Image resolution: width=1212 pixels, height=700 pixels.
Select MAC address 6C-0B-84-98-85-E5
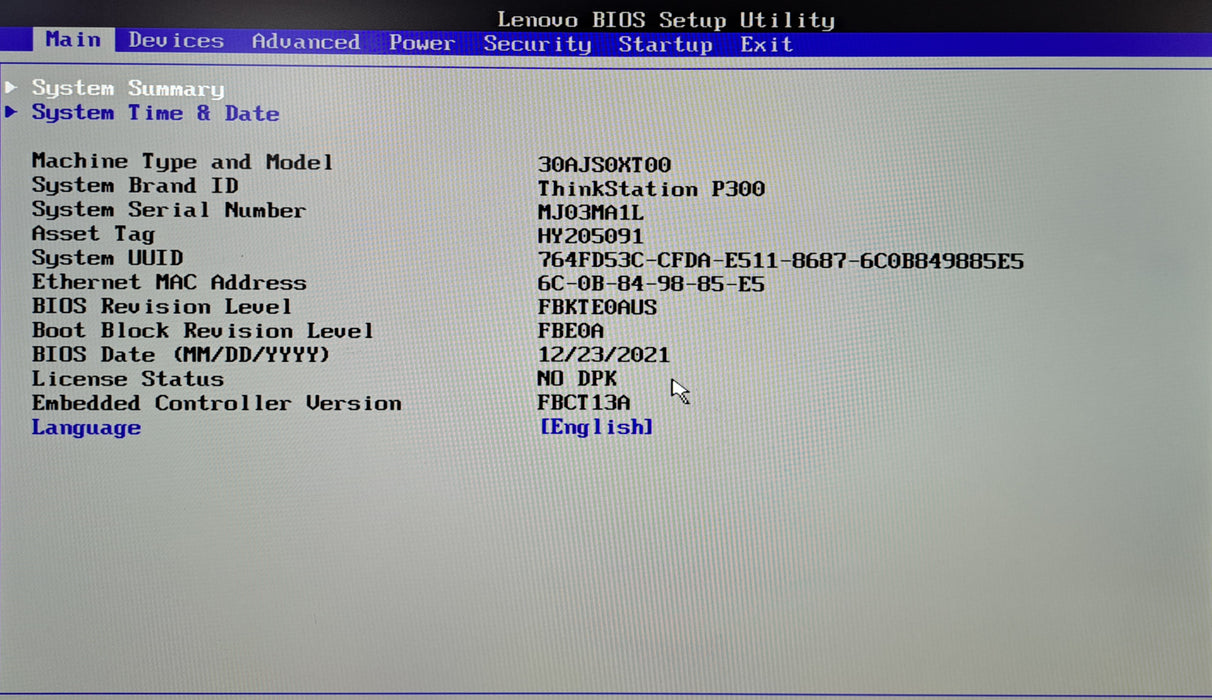point(651,285)
